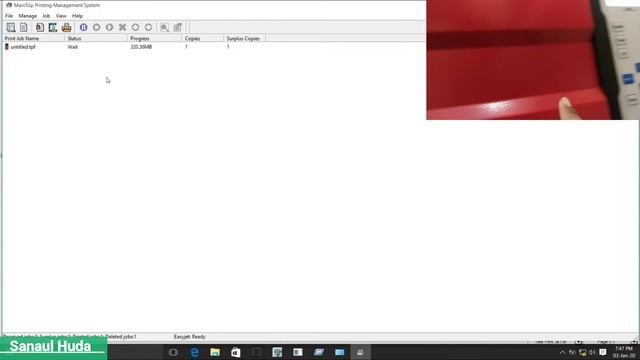Open the Action Center notification icon
The image size is (640, 360).
click(603, 352)
